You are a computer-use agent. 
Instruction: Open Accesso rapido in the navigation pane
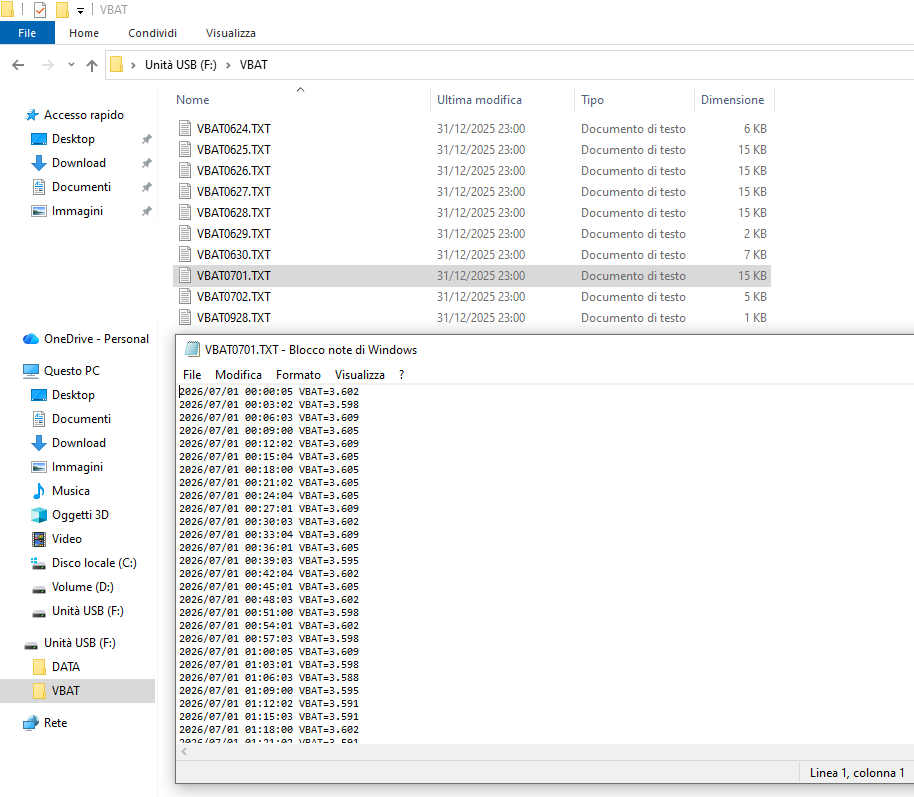tap(84, 115)
